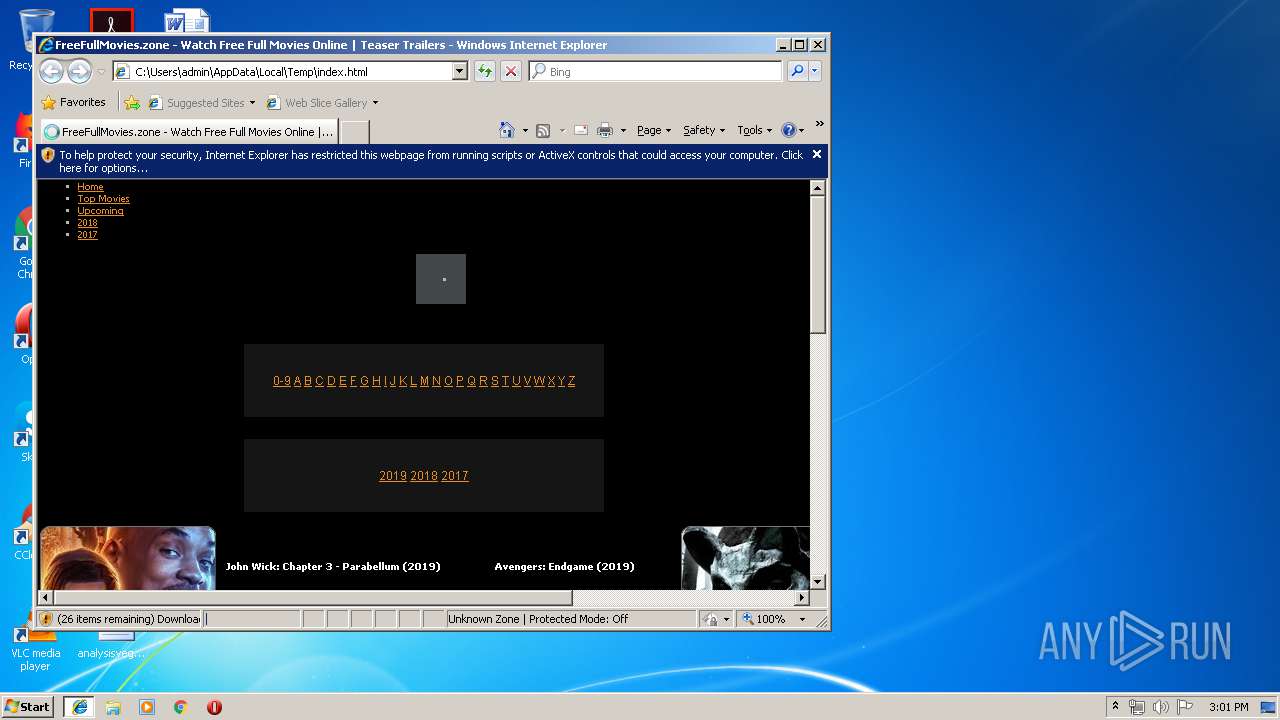This screenshot has height=720, width=1280.
Task: Open recent pages dropdown arrow
Action: 101,72
